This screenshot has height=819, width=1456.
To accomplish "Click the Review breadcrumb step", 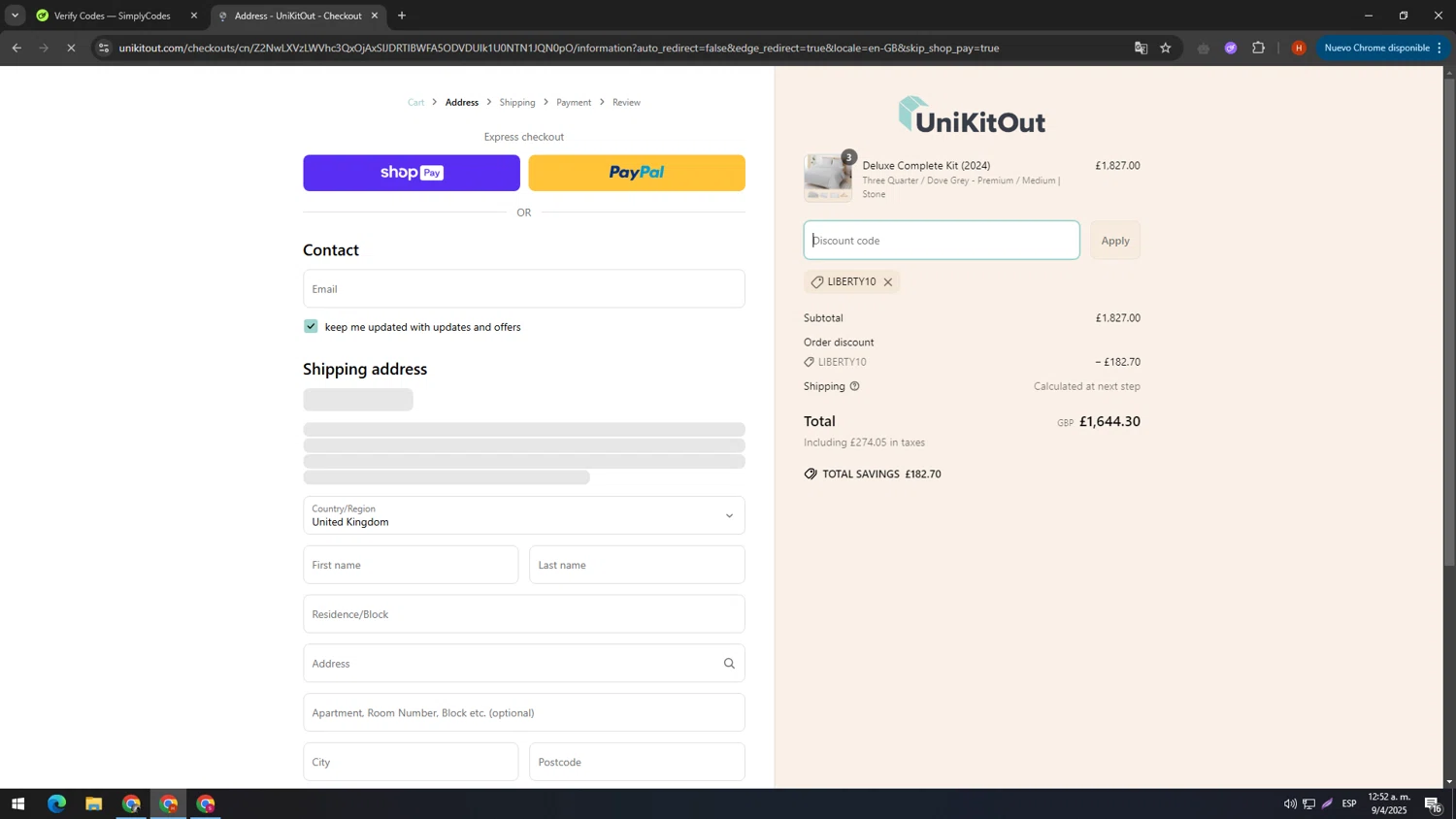I will [x=626, y=102].
